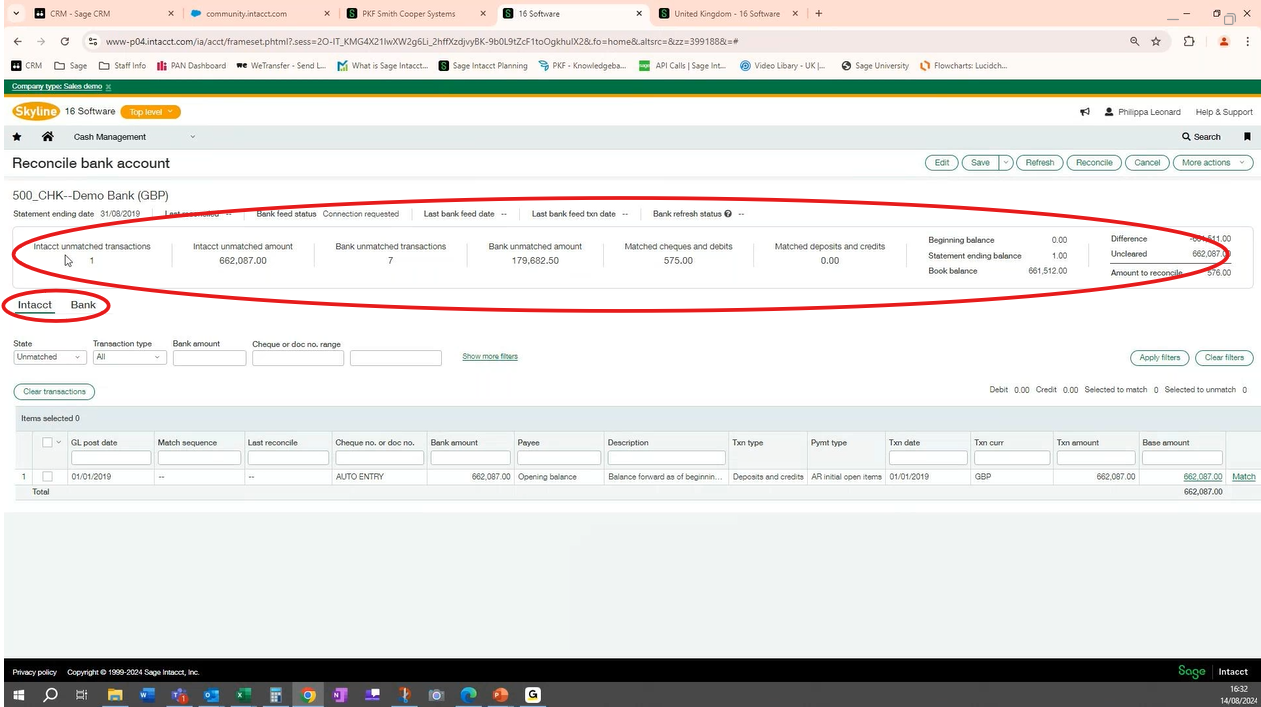1261x707 pixels.
Task: Open the Windows Start menu
Action: coord(20,695)
